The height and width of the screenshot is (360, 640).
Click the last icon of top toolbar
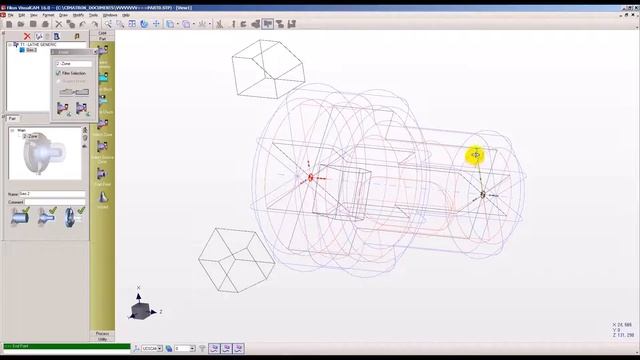point(292,24)
